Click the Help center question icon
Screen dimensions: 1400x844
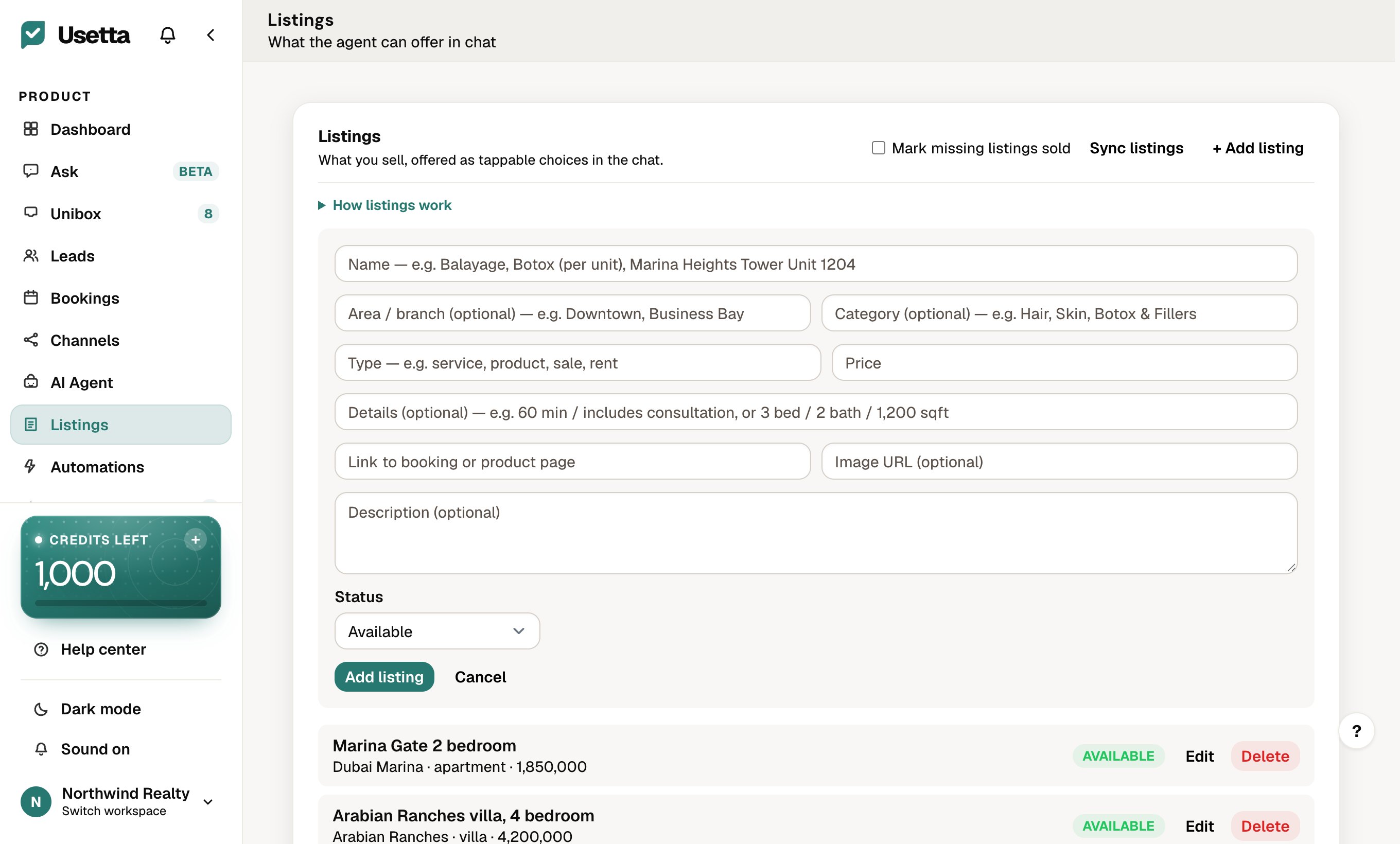[x=41, y=649]
